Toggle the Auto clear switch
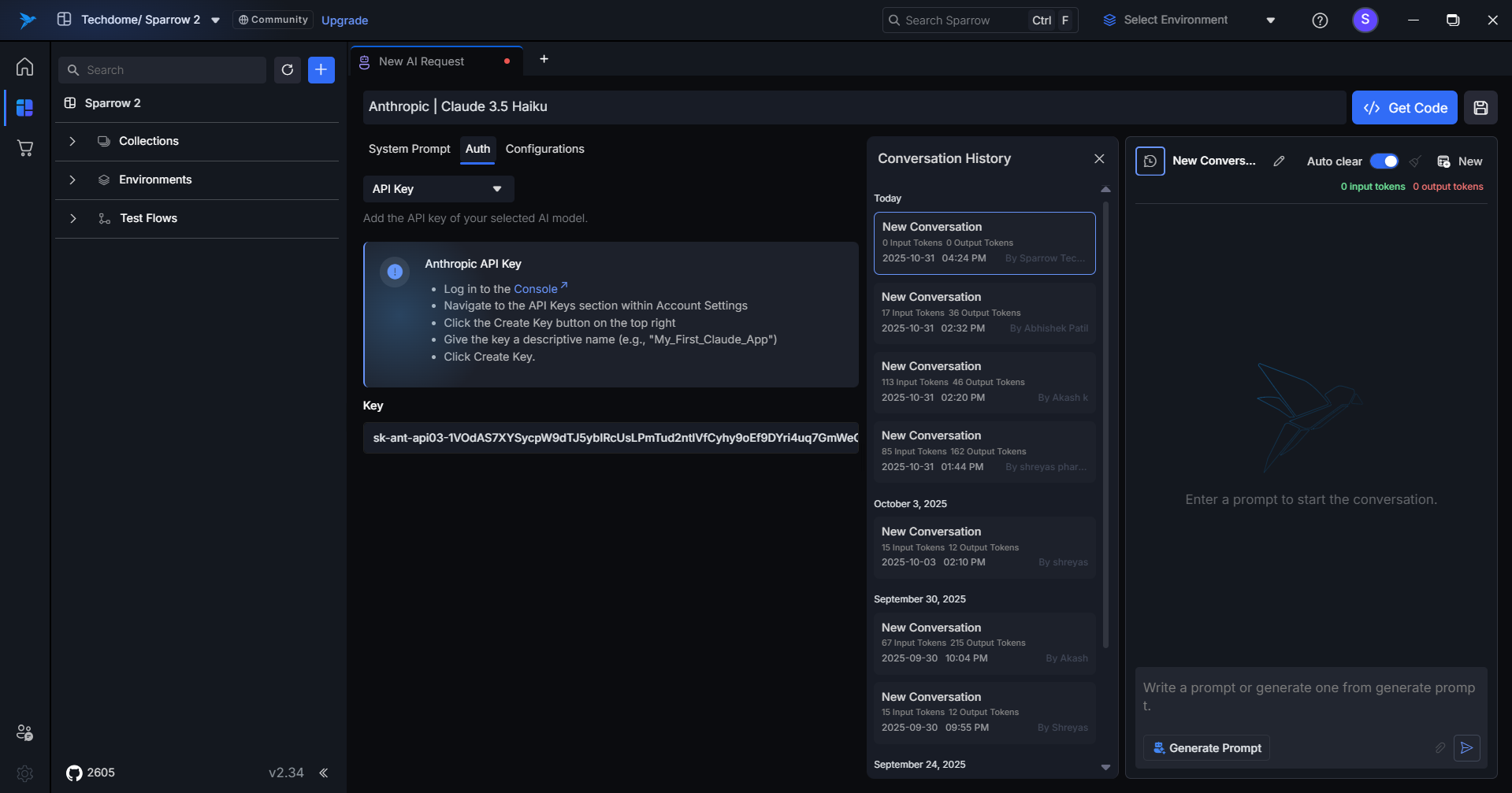The width and height of the screenshot is (1512, 793). pyautogui.click(x=1384, y=161)
